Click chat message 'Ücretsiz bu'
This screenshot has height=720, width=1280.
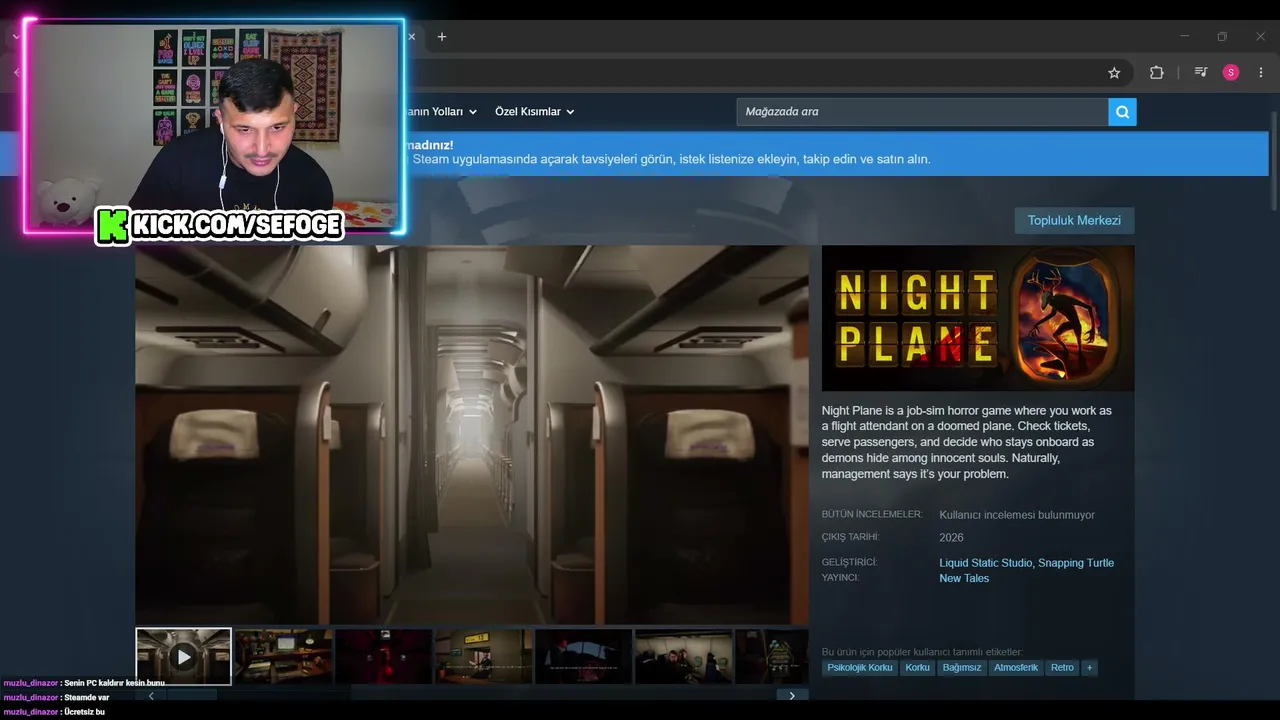click(84, 712)
